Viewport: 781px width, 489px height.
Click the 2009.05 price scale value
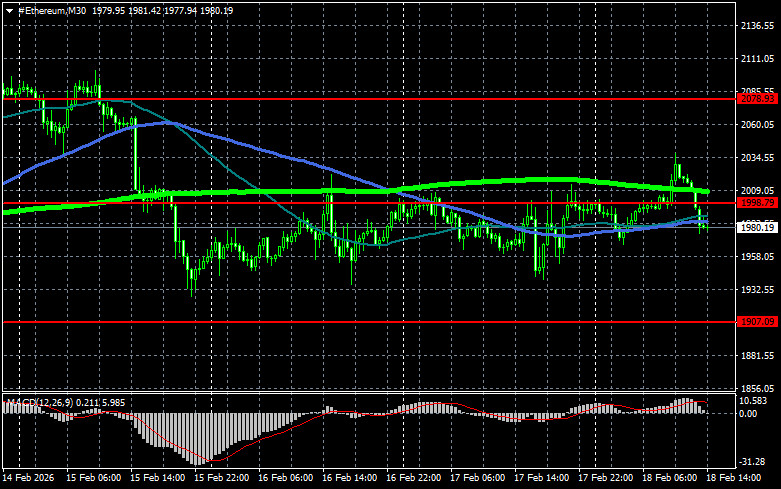[x=757, y=191]
